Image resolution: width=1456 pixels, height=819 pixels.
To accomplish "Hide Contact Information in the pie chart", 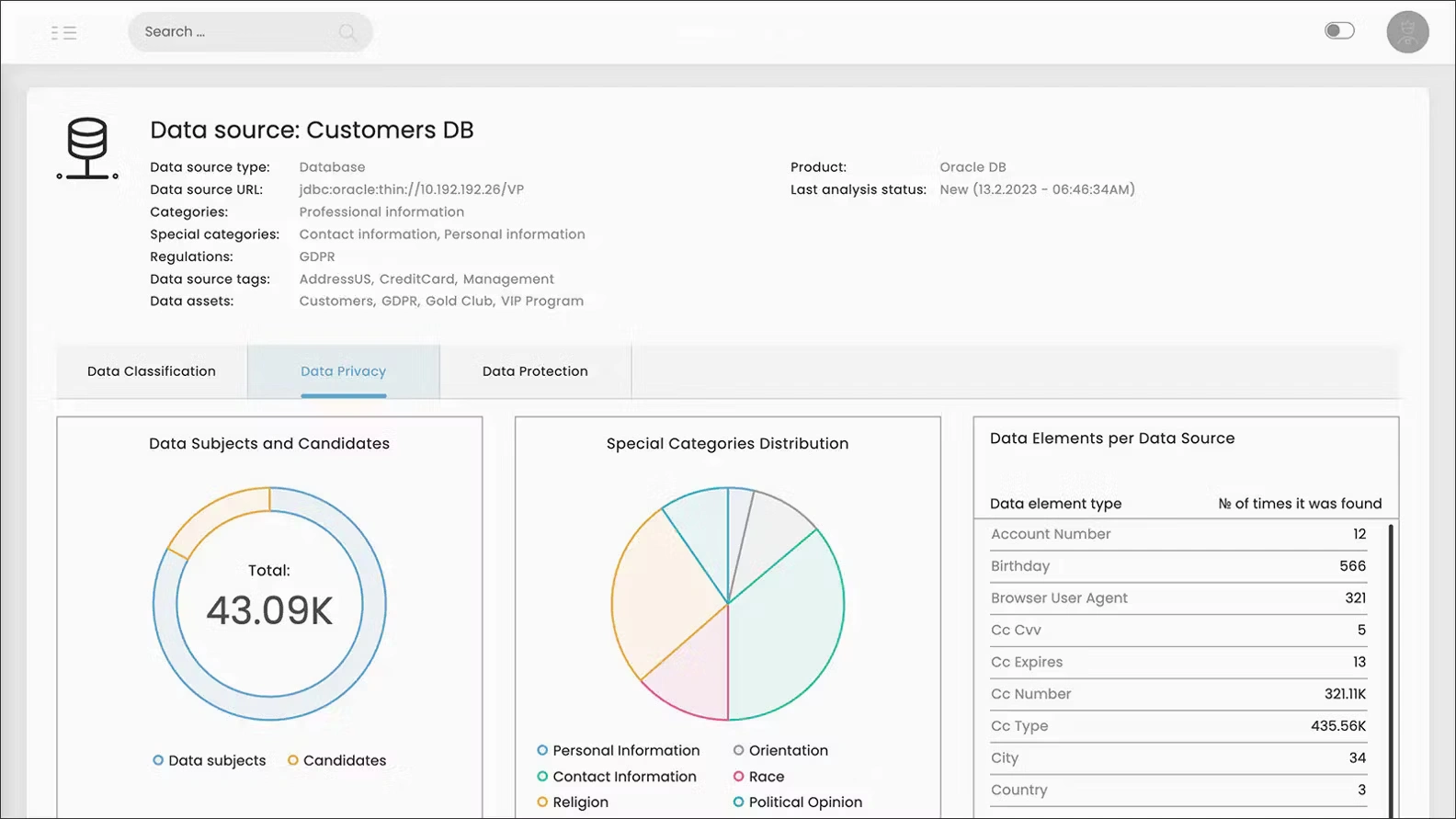I will tap(542, 777).
